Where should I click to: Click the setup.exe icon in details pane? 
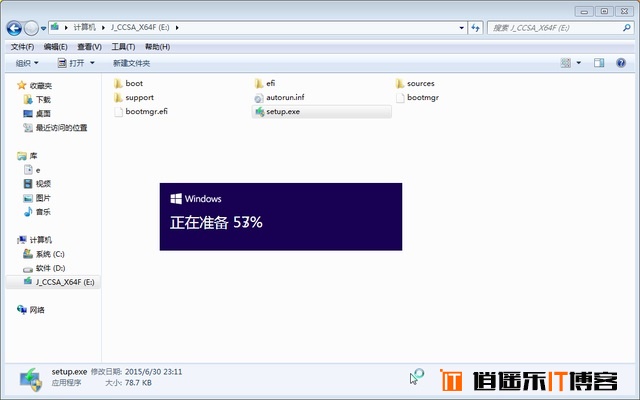(x=31, y=379)
